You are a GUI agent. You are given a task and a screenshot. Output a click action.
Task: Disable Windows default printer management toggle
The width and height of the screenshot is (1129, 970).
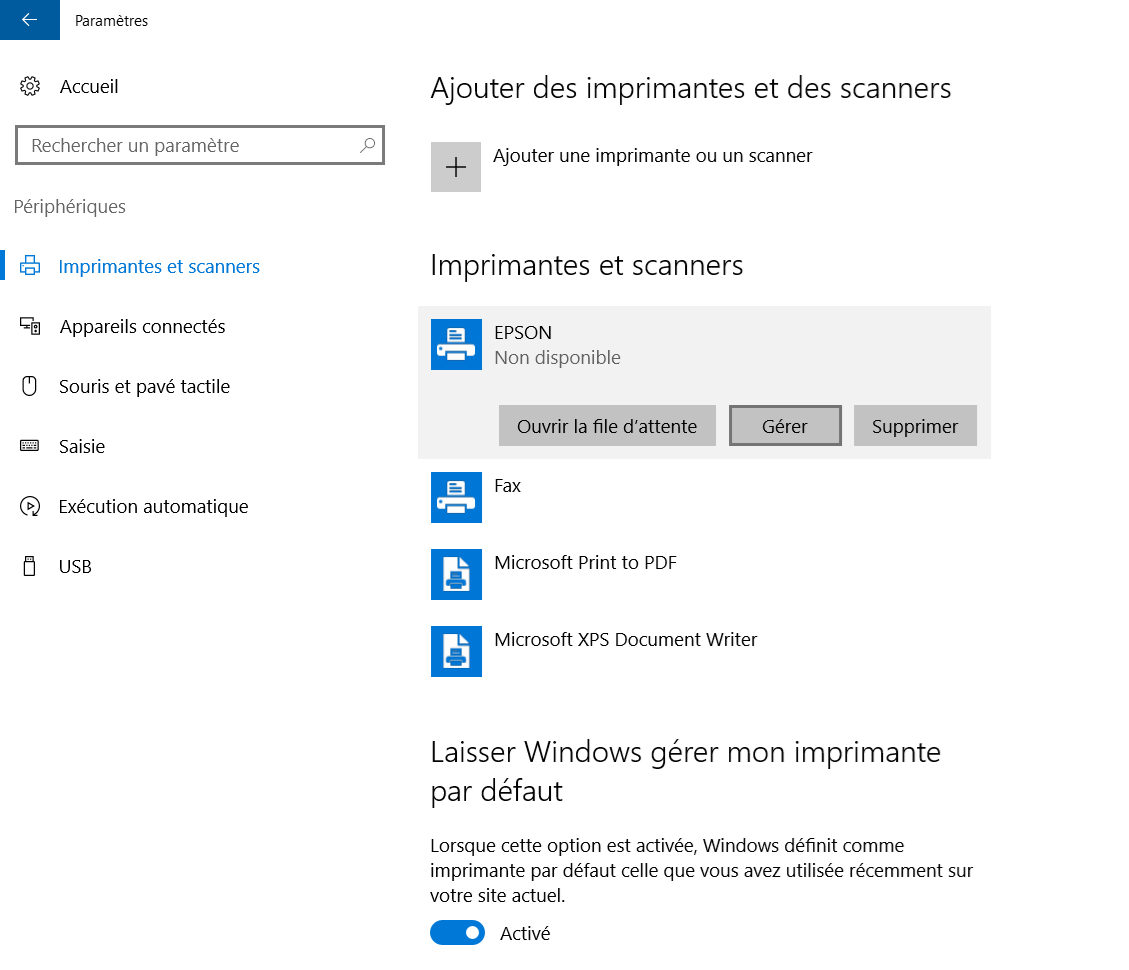click(457, 933)
